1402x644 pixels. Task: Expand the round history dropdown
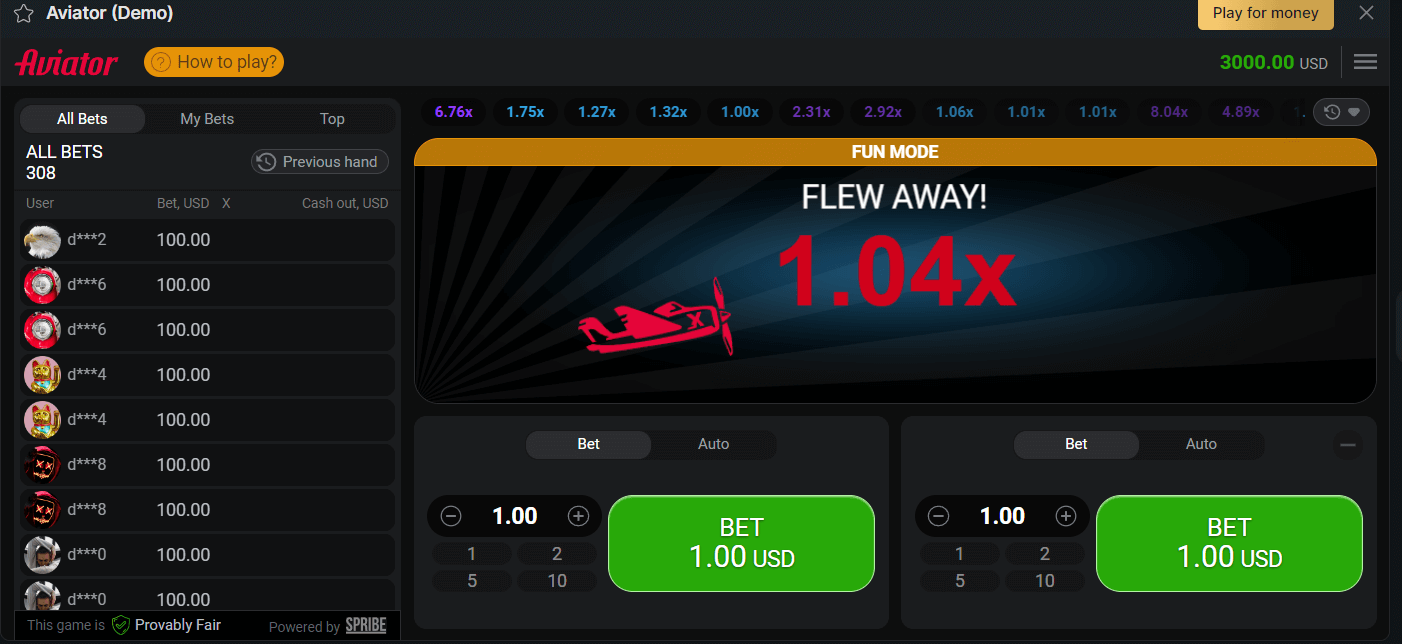point(1342,112)
